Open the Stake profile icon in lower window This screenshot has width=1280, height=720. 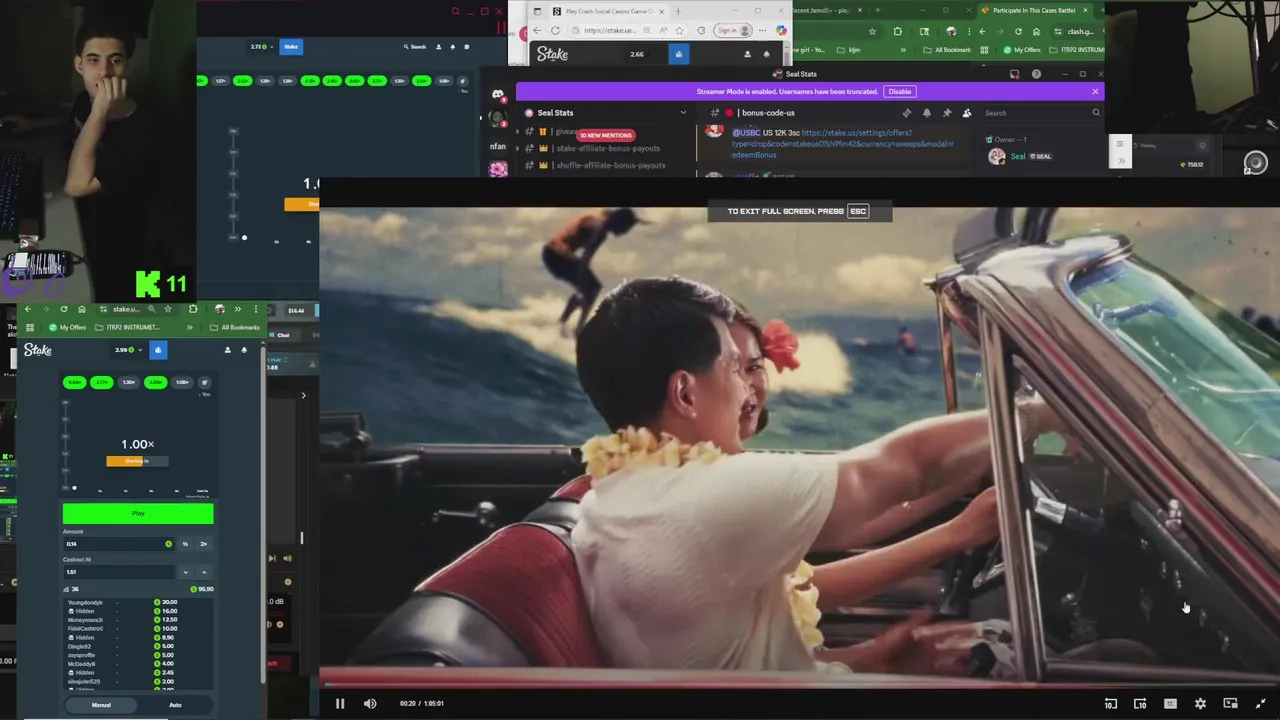pos(227,350)
